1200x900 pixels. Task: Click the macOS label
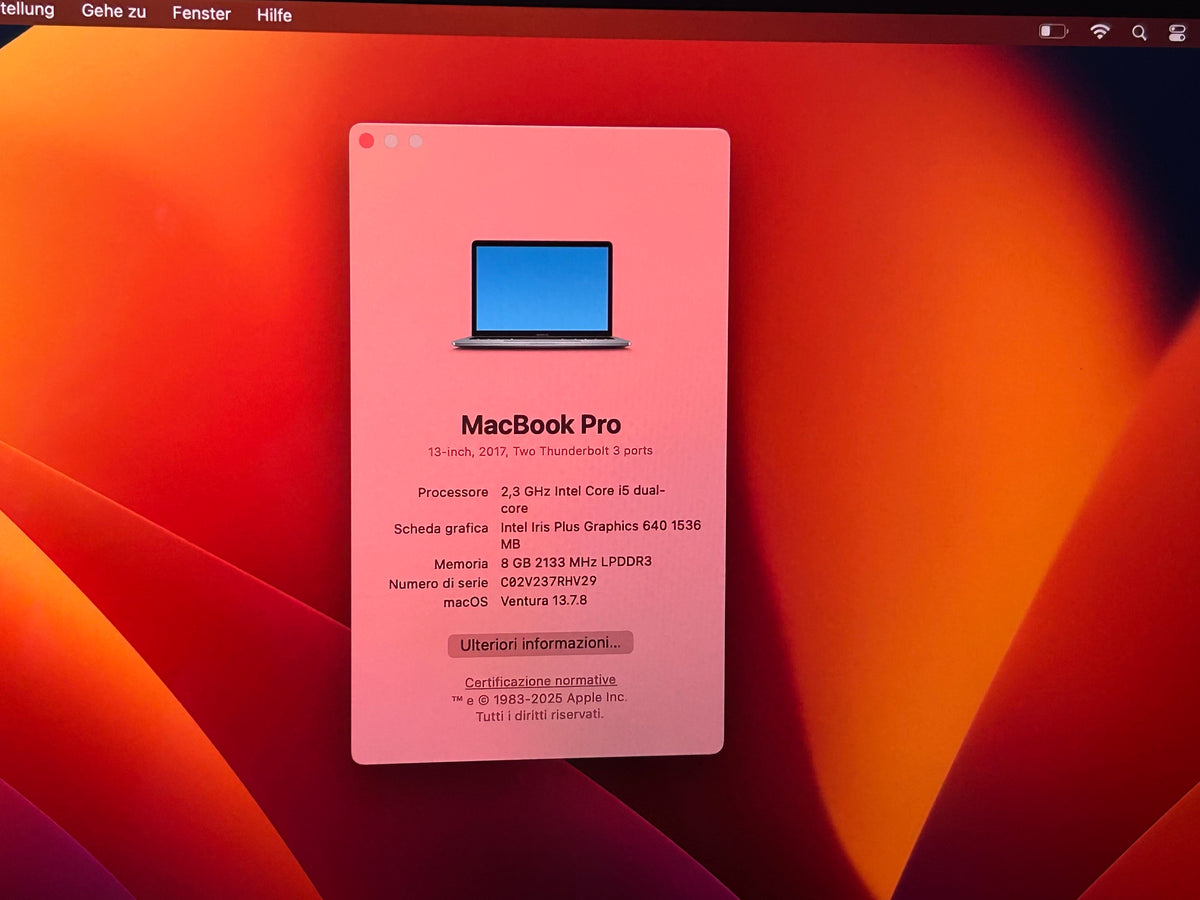[466, 602]
